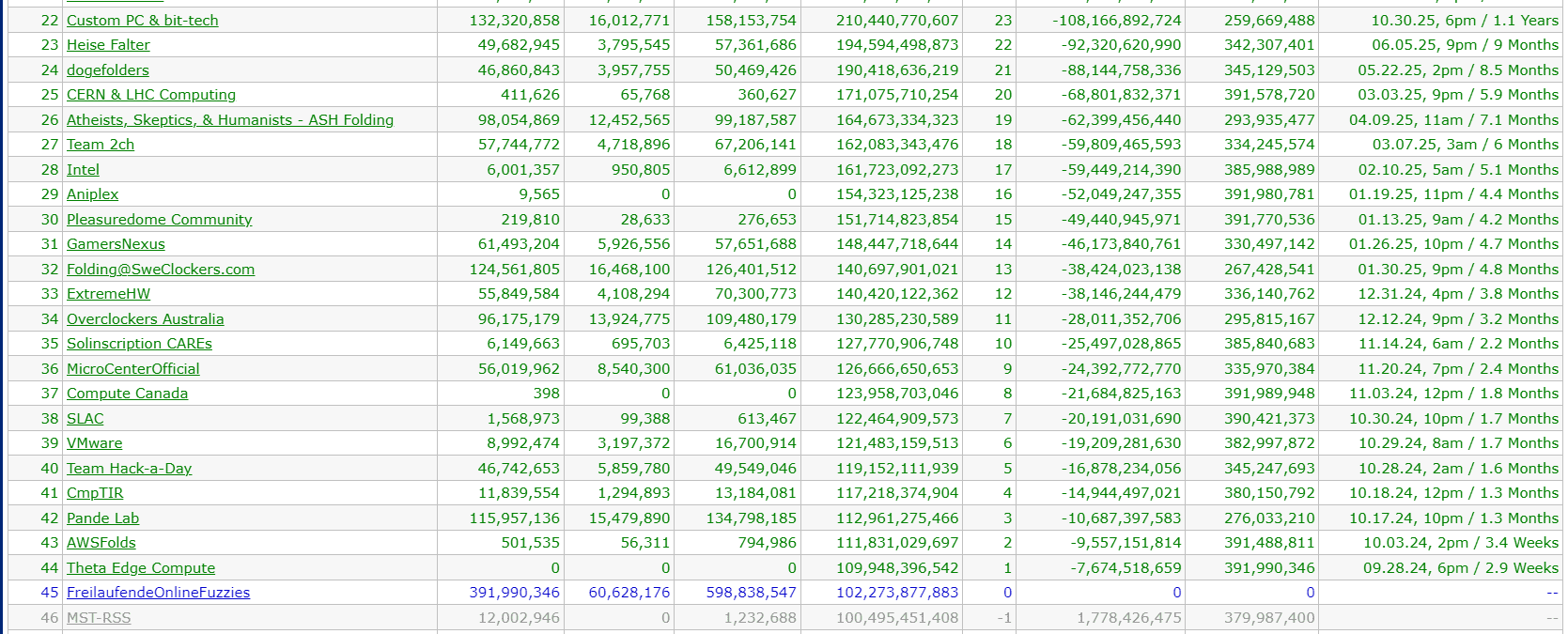Click the greyed MST-RSS team link

(99, 617)
